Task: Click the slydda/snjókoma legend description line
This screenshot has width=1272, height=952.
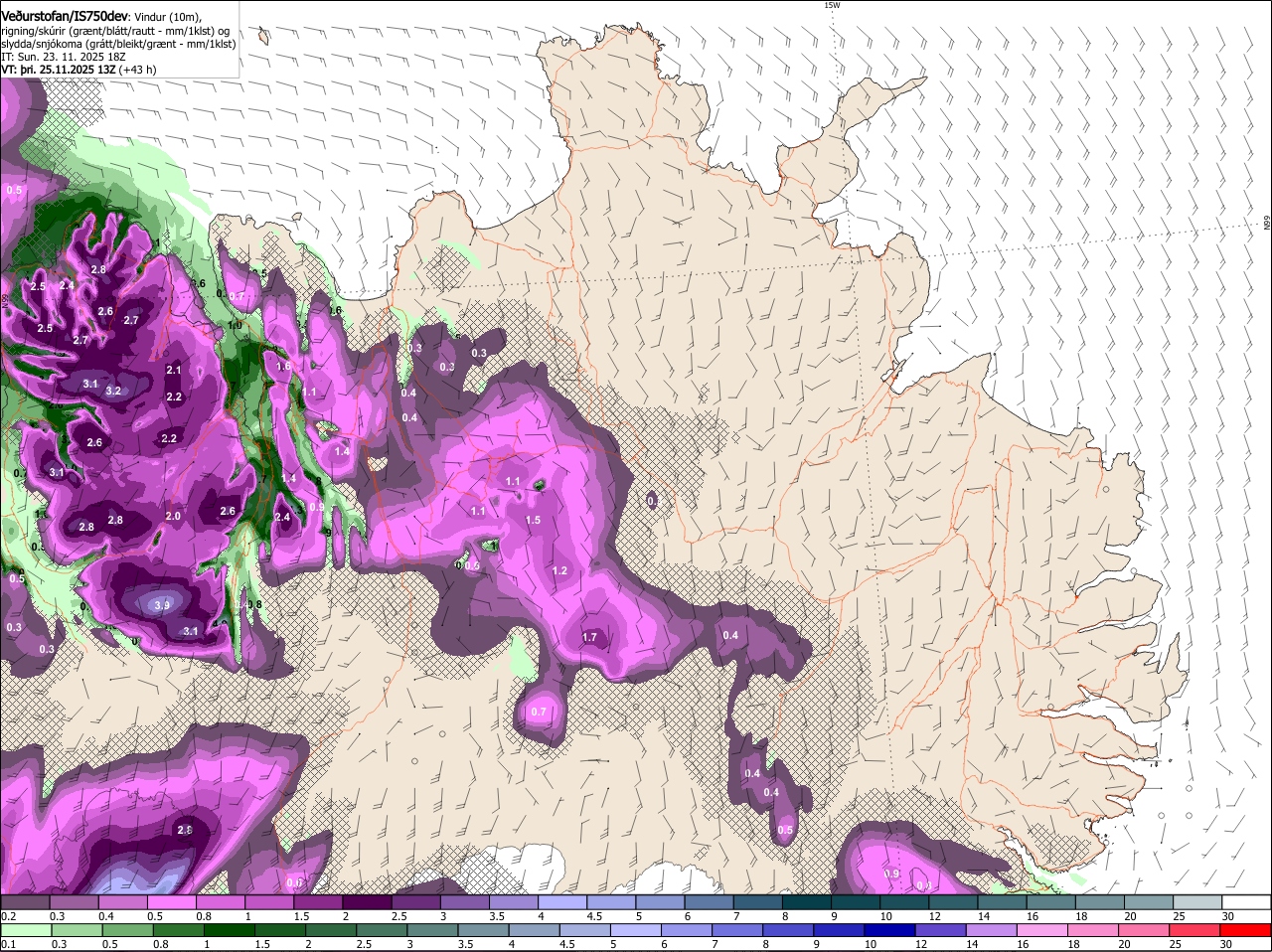Action: tap(118, 44)
